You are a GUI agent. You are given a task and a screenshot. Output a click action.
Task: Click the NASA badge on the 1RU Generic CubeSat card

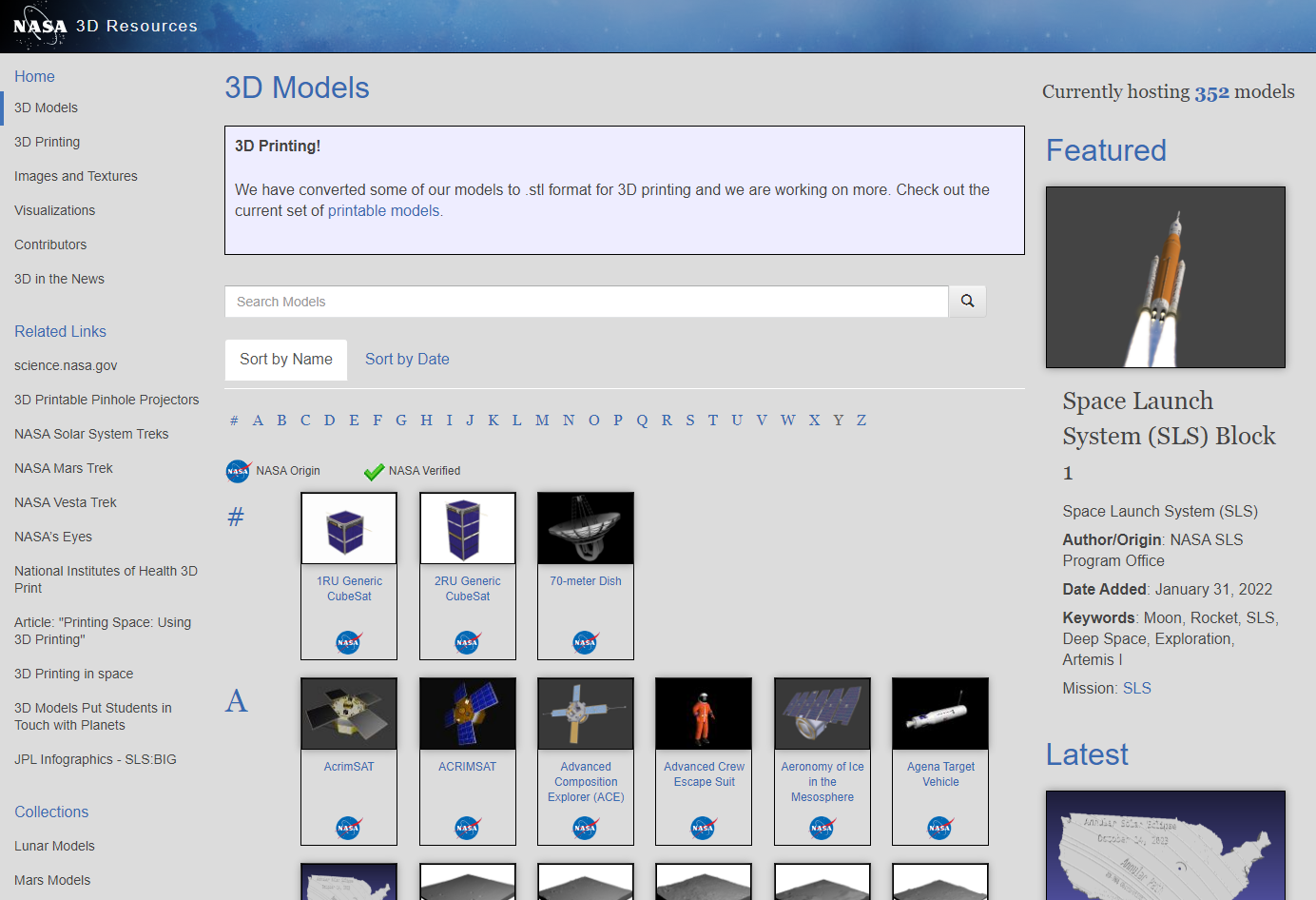pyautogui.click(x=348, y=642)
